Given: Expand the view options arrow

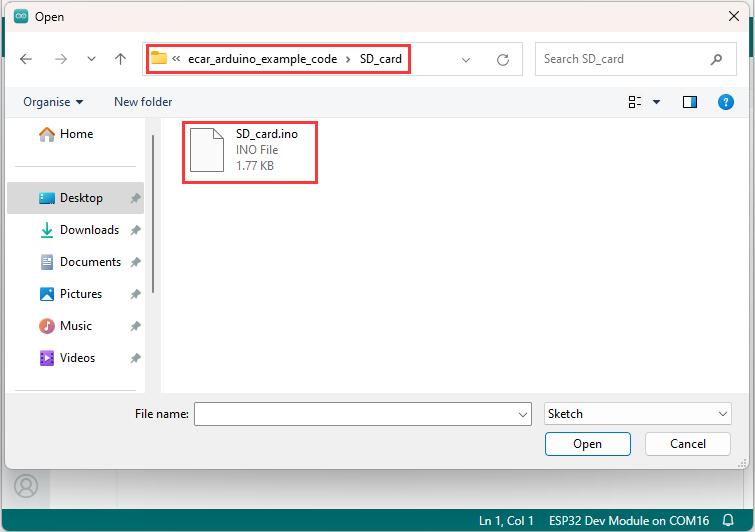Looking at the screenshot, I should [x=656, y=102].
